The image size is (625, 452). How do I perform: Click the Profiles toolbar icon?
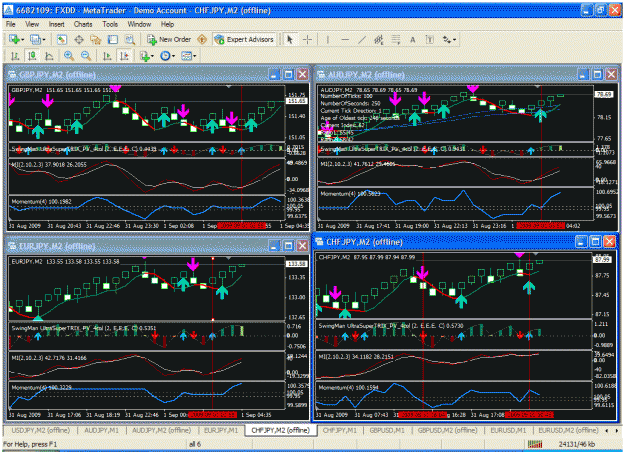click(x=35, y=39)
